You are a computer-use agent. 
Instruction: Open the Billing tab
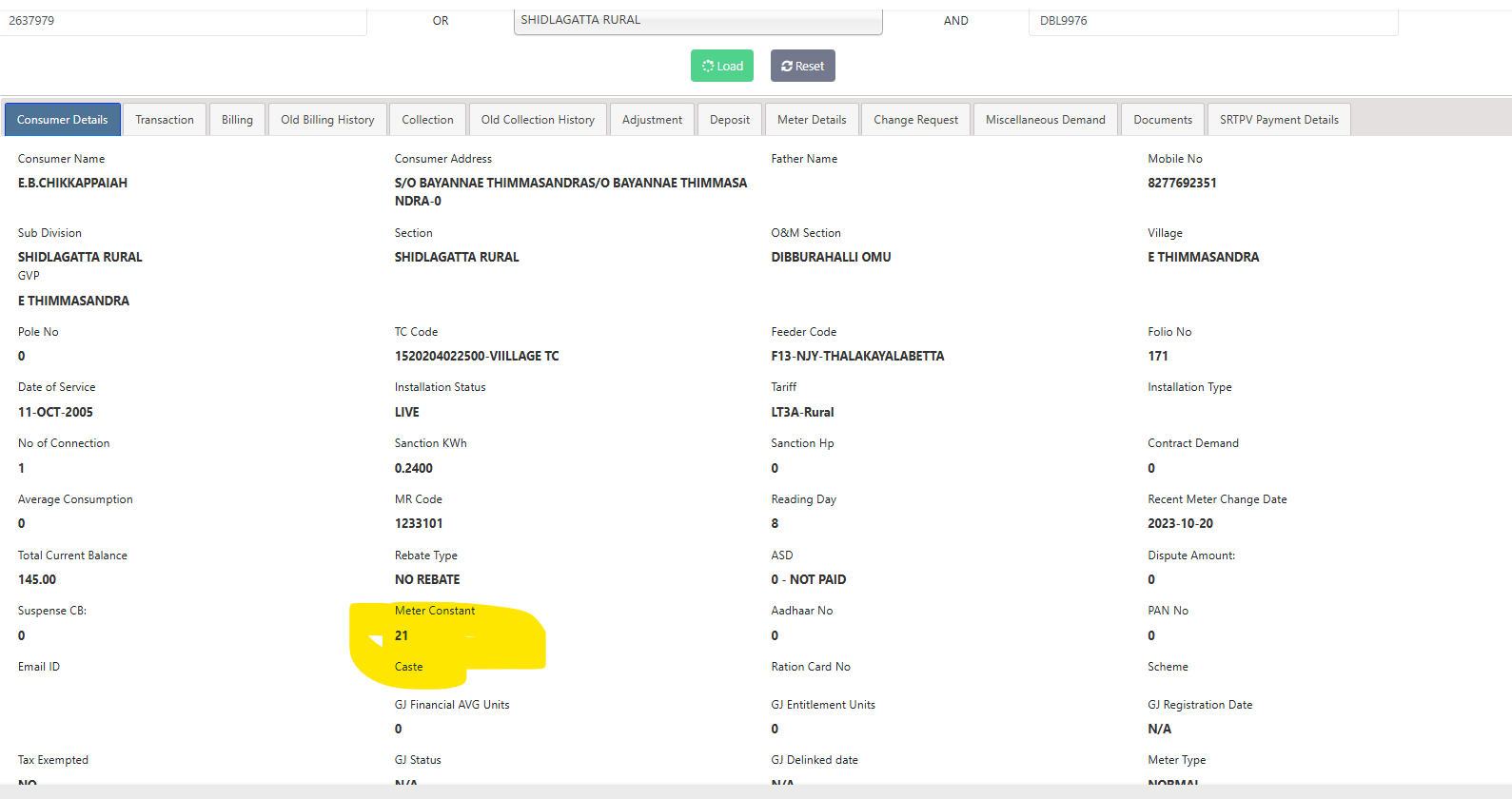[x=237, y=120]
